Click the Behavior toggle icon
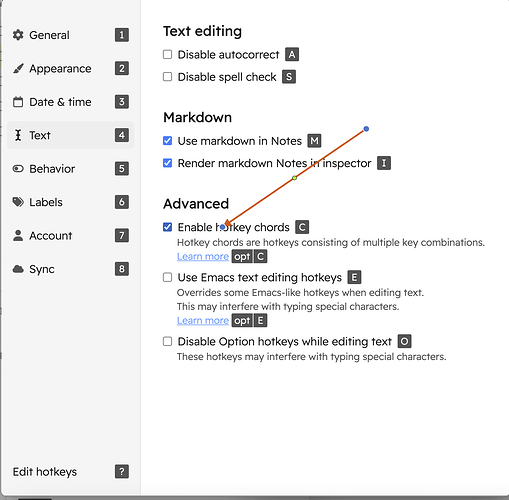This screenshot has width=509, height=500. (x=18, y=169)
